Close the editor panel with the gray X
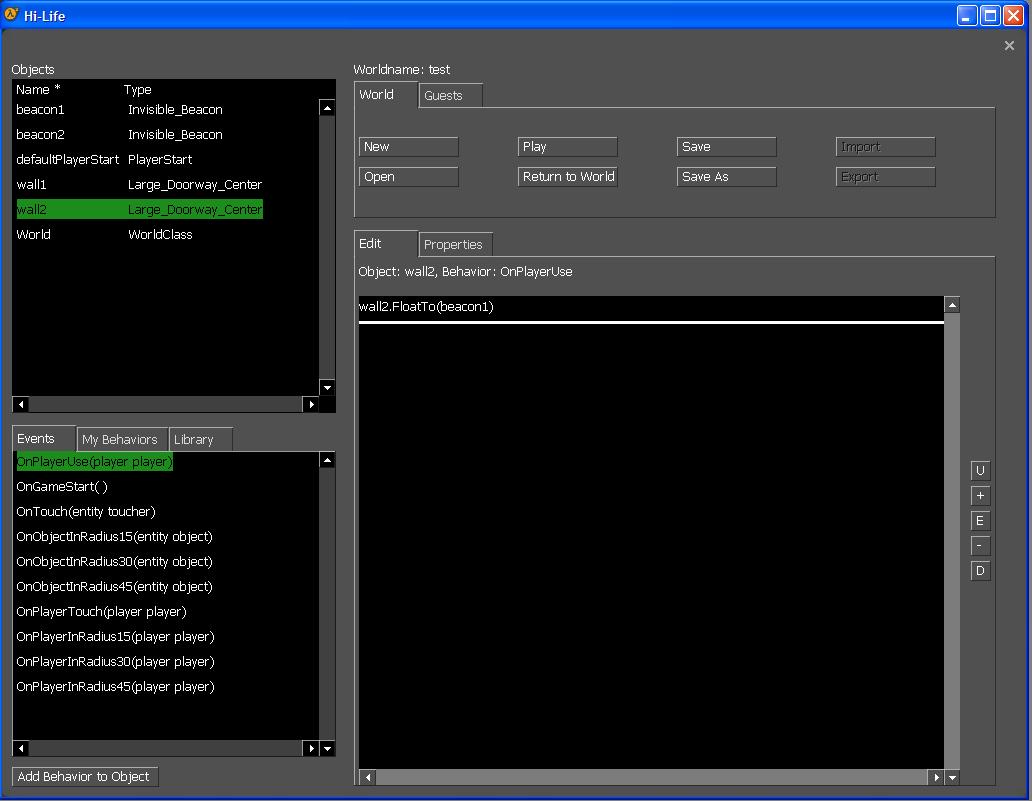Image resolution: width=1032 pixels, height=801 pixels. [x=1009, y=45]
